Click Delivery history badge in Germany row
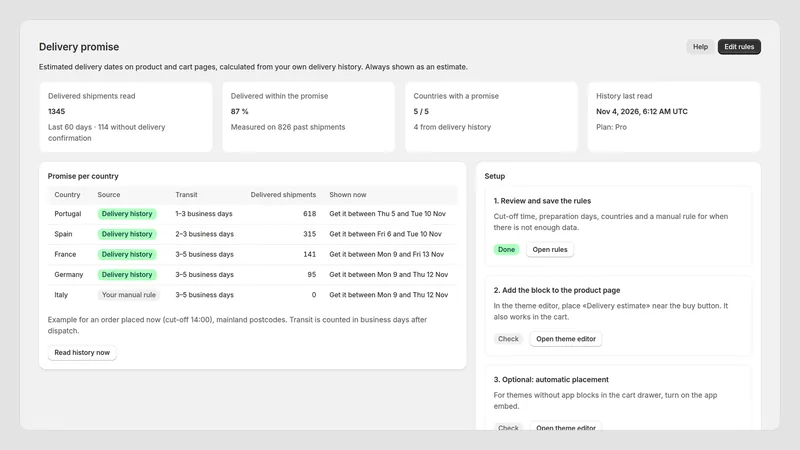 127,274
